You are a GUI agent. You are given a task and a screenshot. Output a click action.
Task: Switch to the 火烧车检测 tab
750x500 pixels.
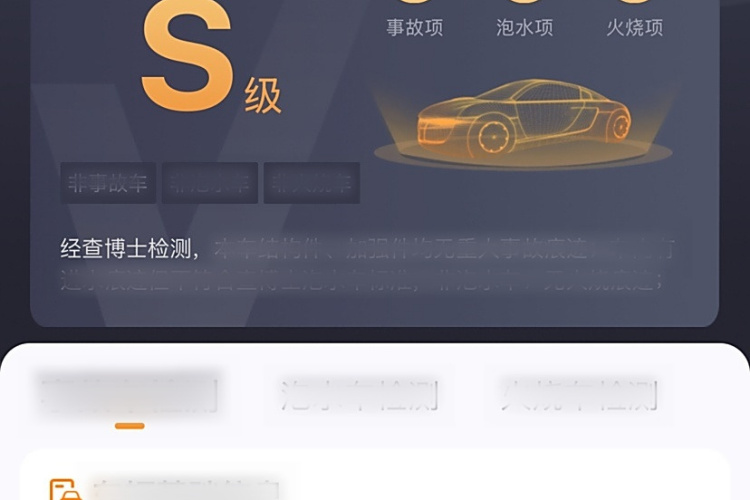pyautogui.click(x=580, y=395)
